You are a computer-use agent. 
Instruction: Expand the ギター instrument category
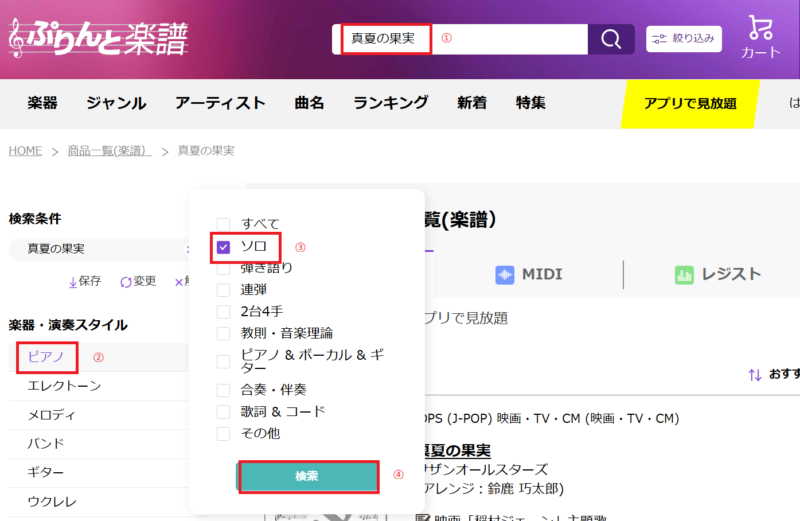[49, 472]
